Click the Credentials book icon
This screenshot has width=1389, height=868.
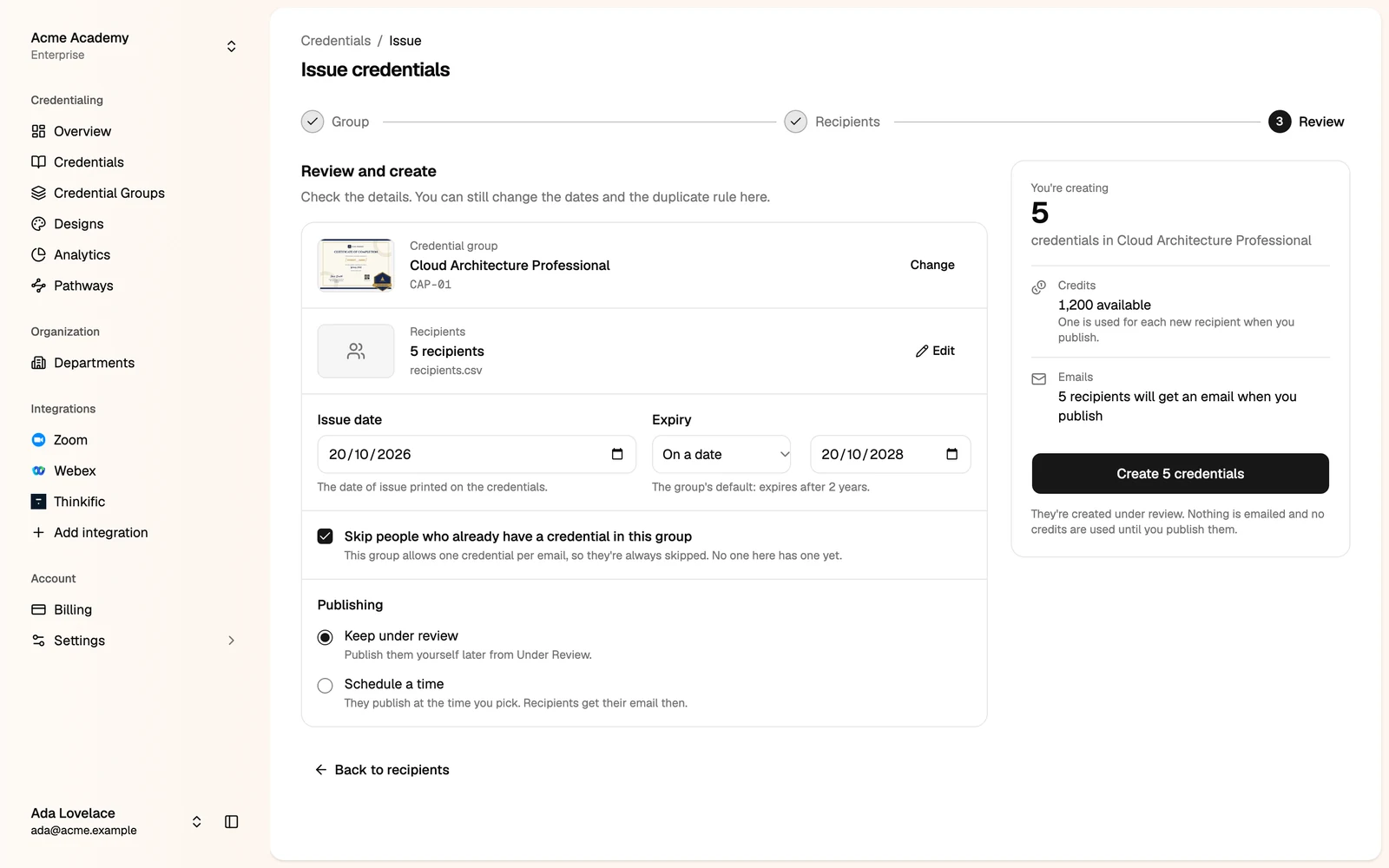point(38,162)
